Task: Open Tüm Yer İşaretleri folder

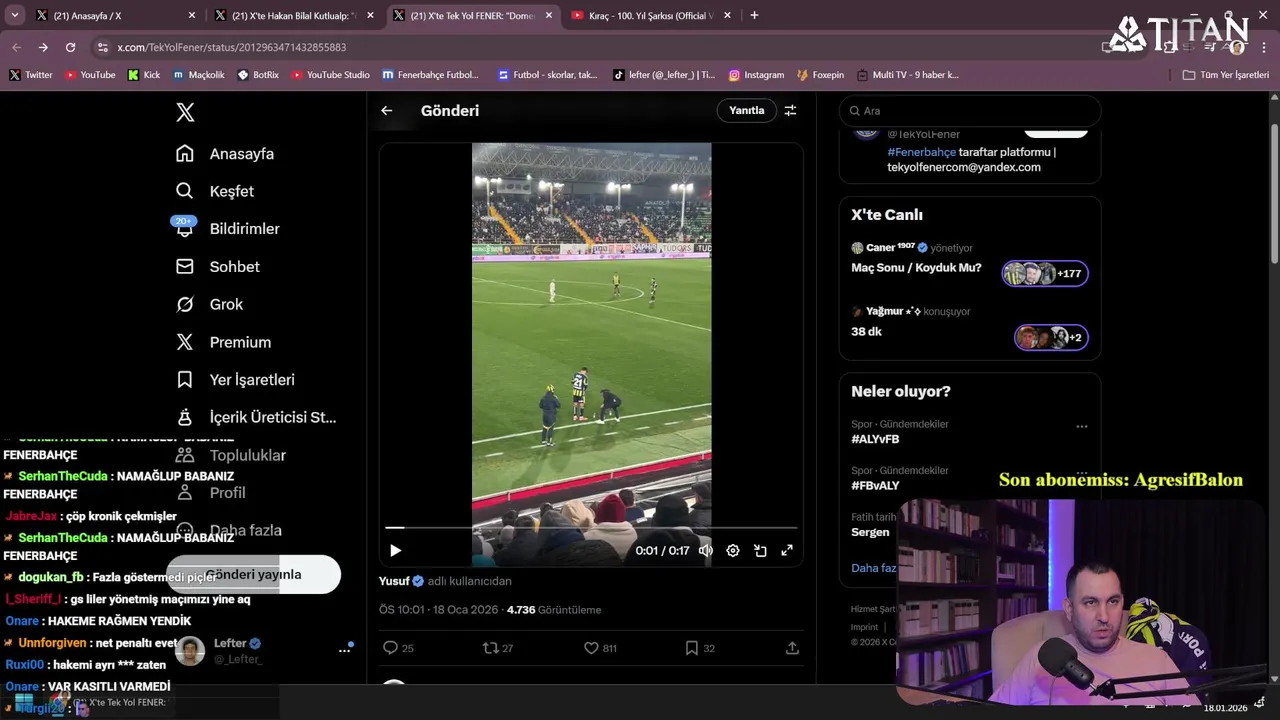Action: [1226, 75]
